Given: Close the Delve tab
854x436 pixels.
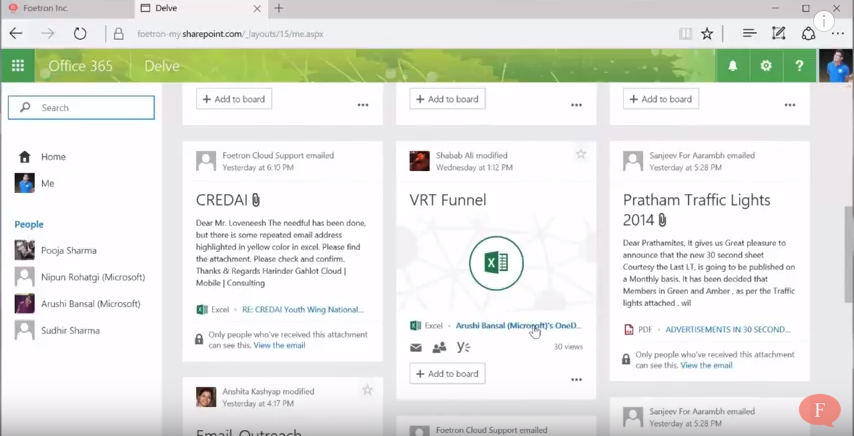Looking at the screenshot, I should tap(257, 8).
